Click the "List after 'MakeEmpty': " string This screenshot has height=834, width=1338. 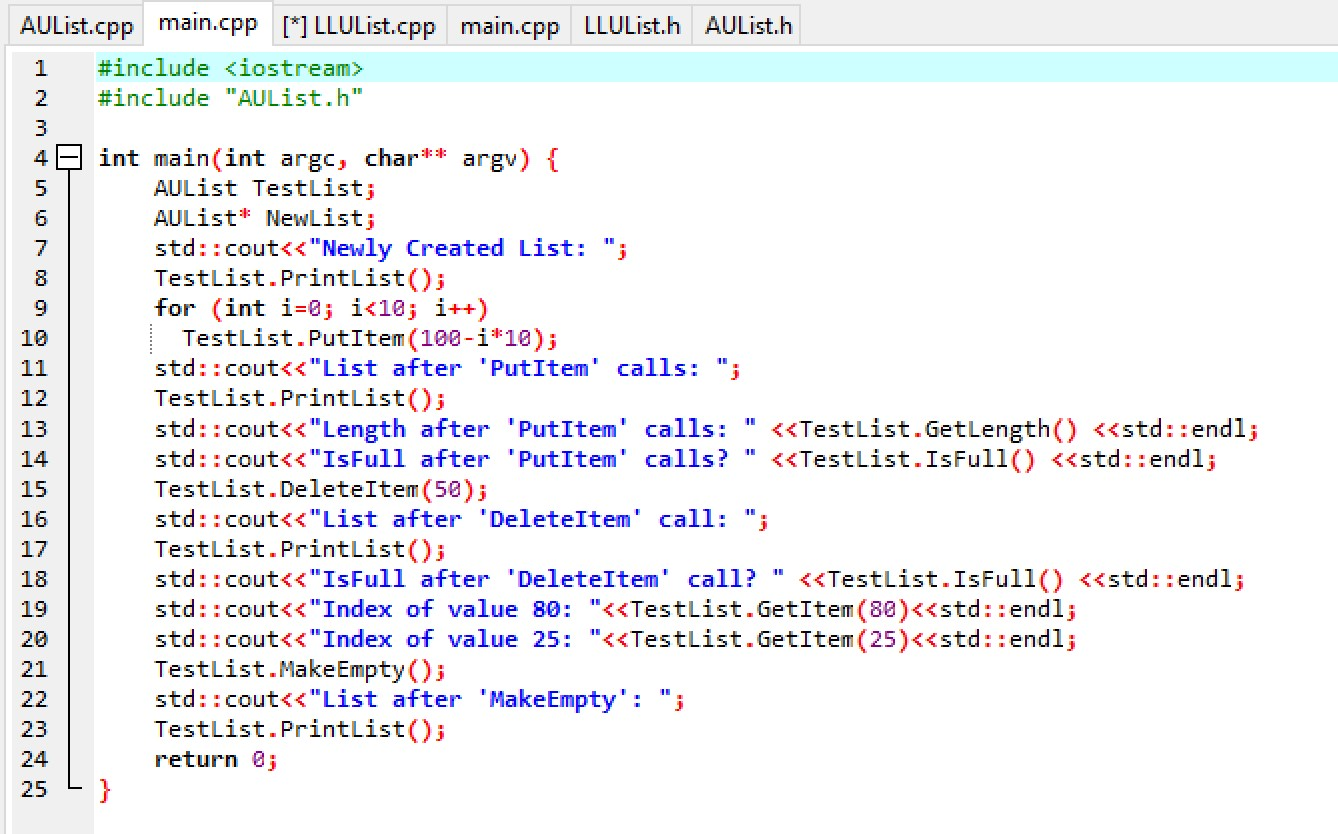coord(491,699)
